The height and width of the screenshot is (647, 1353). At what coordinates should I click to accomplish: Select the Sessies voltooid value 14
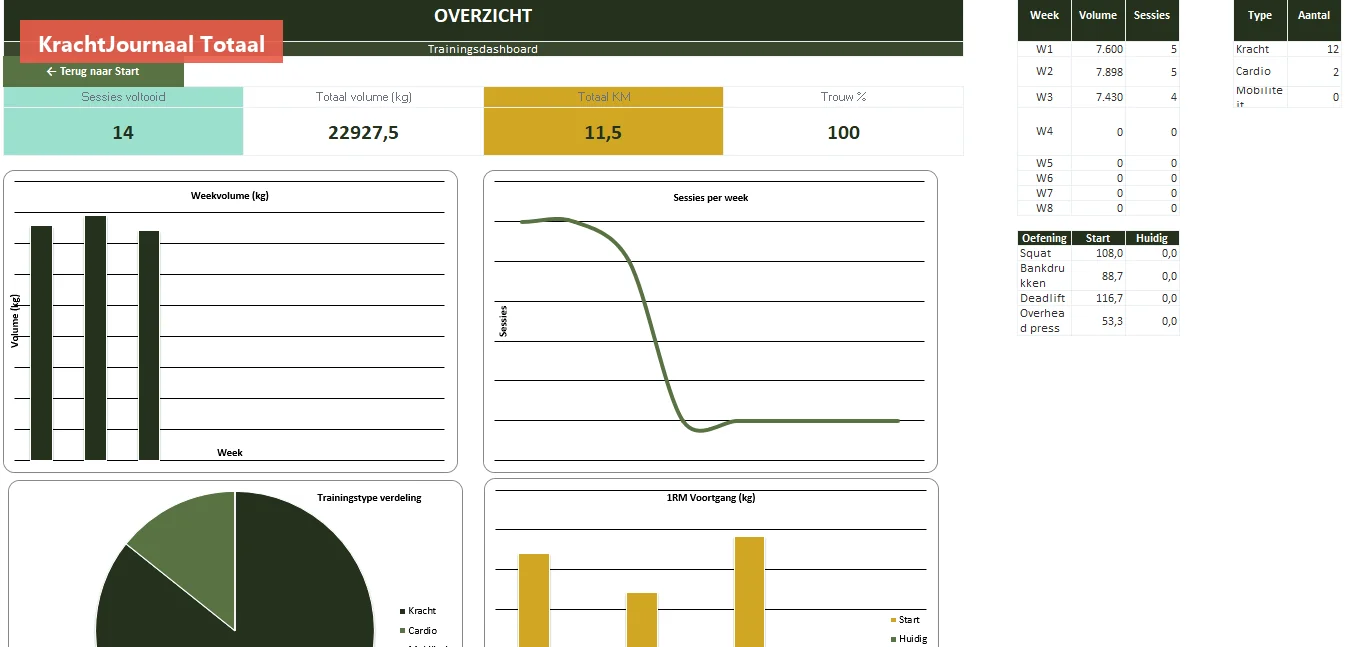[123, 132]
